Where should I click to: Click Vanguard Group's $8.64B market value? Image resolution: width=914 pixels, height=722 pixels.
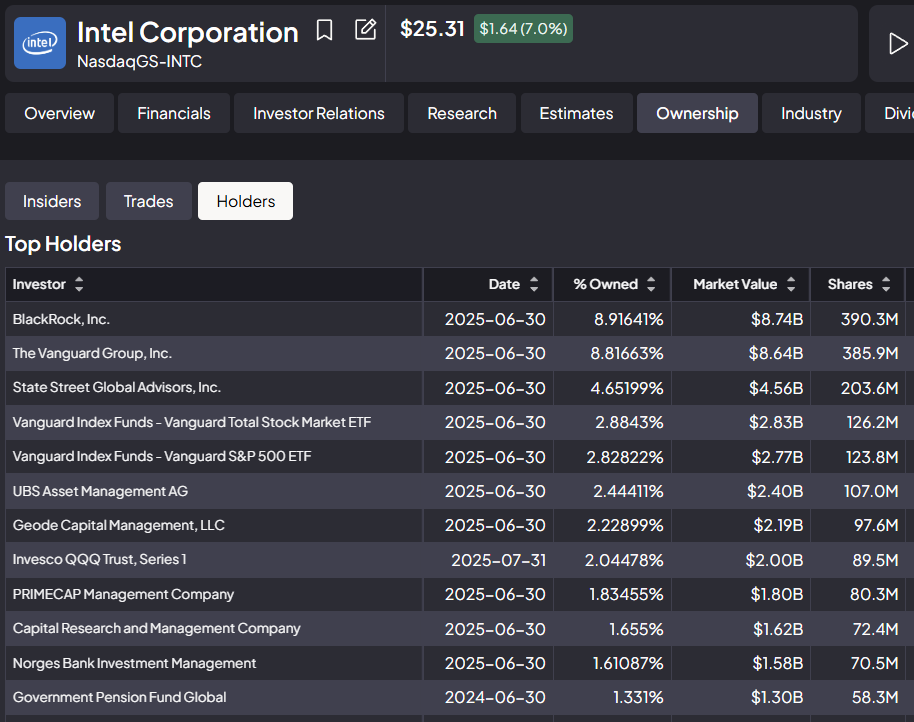(x=776, y=353)
